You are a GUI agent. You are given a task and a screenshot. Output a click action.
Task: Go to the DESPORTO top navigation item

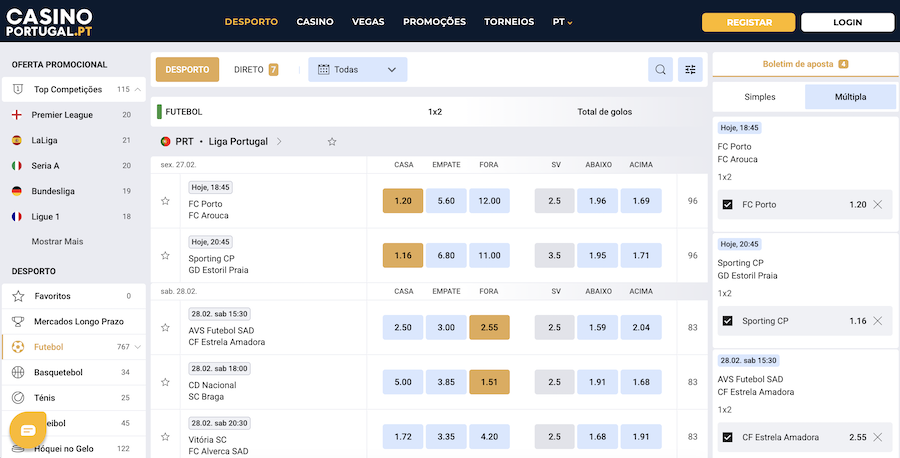click(x=251, y=22)
